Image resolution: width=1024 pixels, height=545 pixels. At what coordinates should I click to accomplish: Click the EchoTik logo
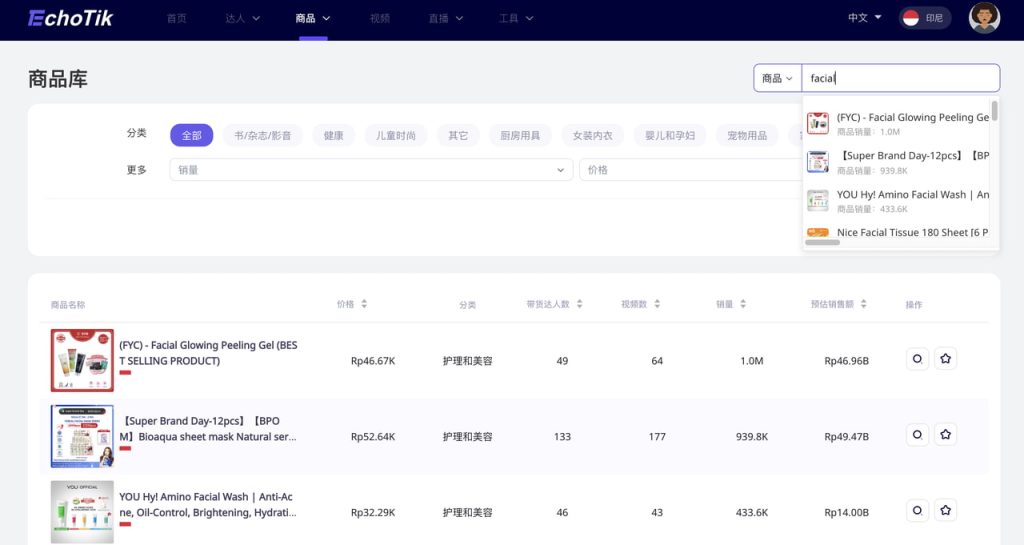71,18
